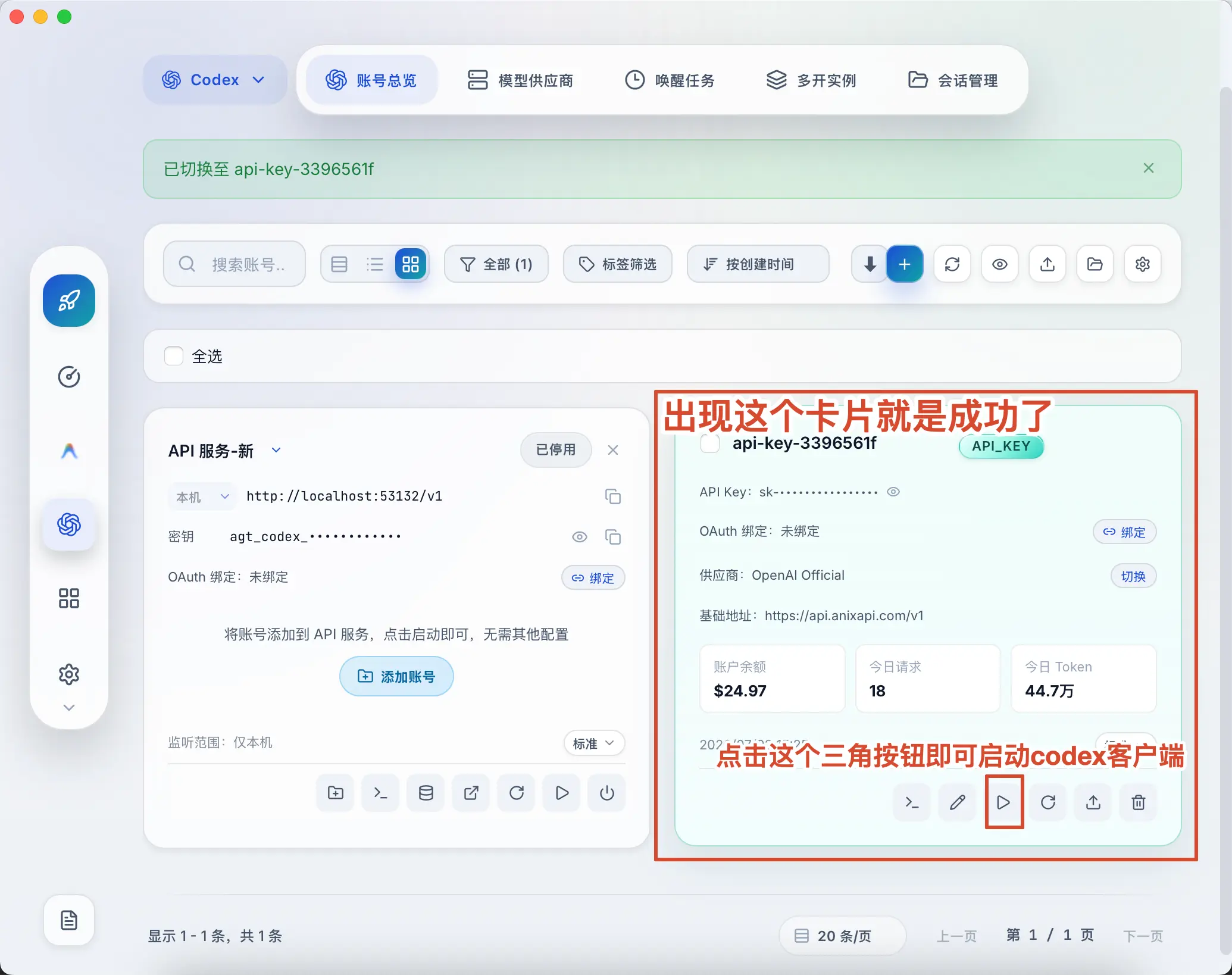The height and width of the screenshot is (975, 1232).
Task: Refresh the api-key-3396561f account
Action: 1048,802
